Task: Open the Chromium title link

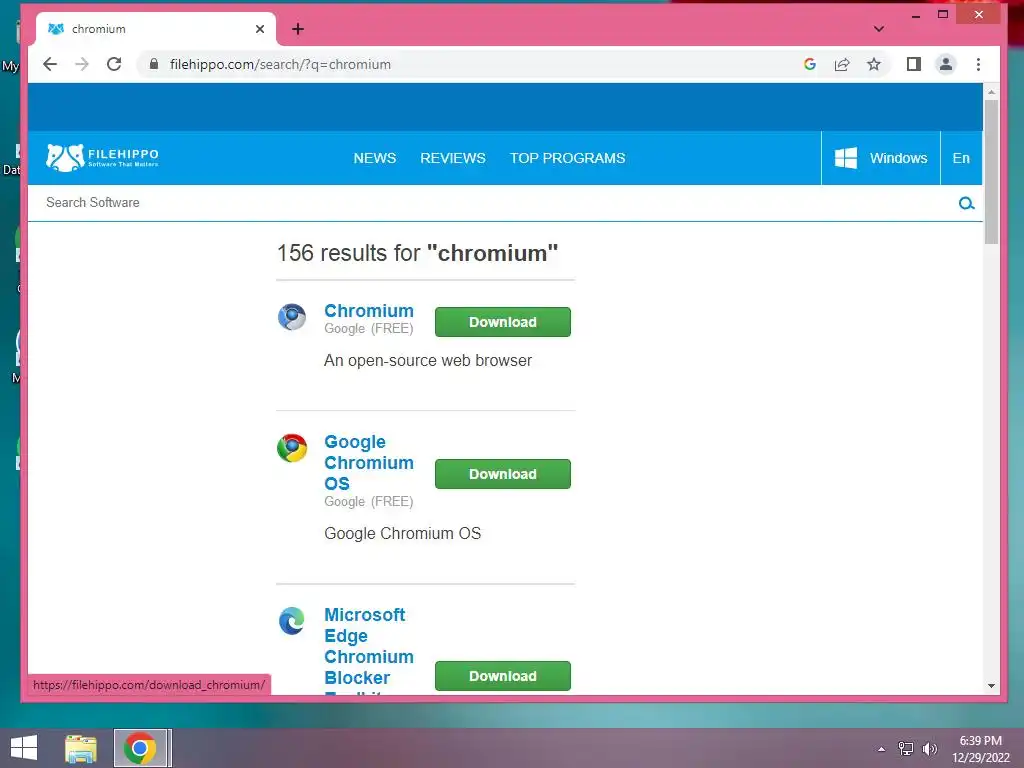Action: pyautogui.click(x=369, y=311)
